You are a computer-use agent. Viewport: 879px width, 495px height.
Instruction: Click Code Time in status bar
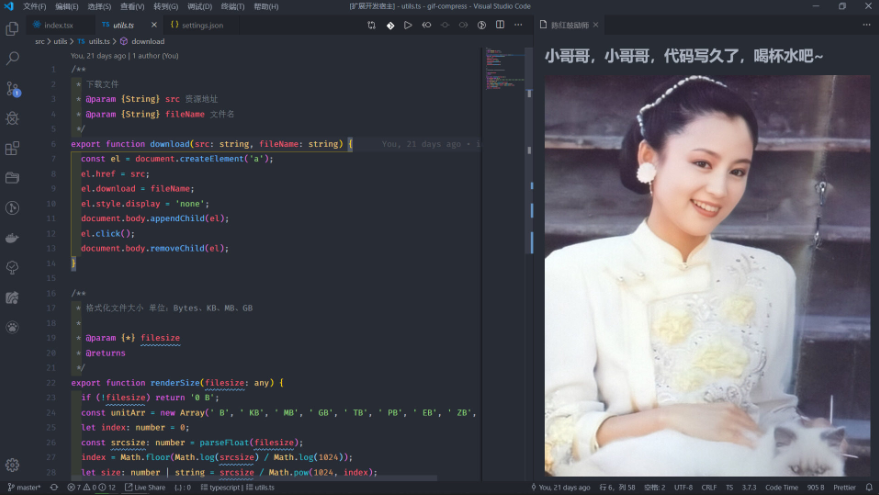tap(781, 487)
